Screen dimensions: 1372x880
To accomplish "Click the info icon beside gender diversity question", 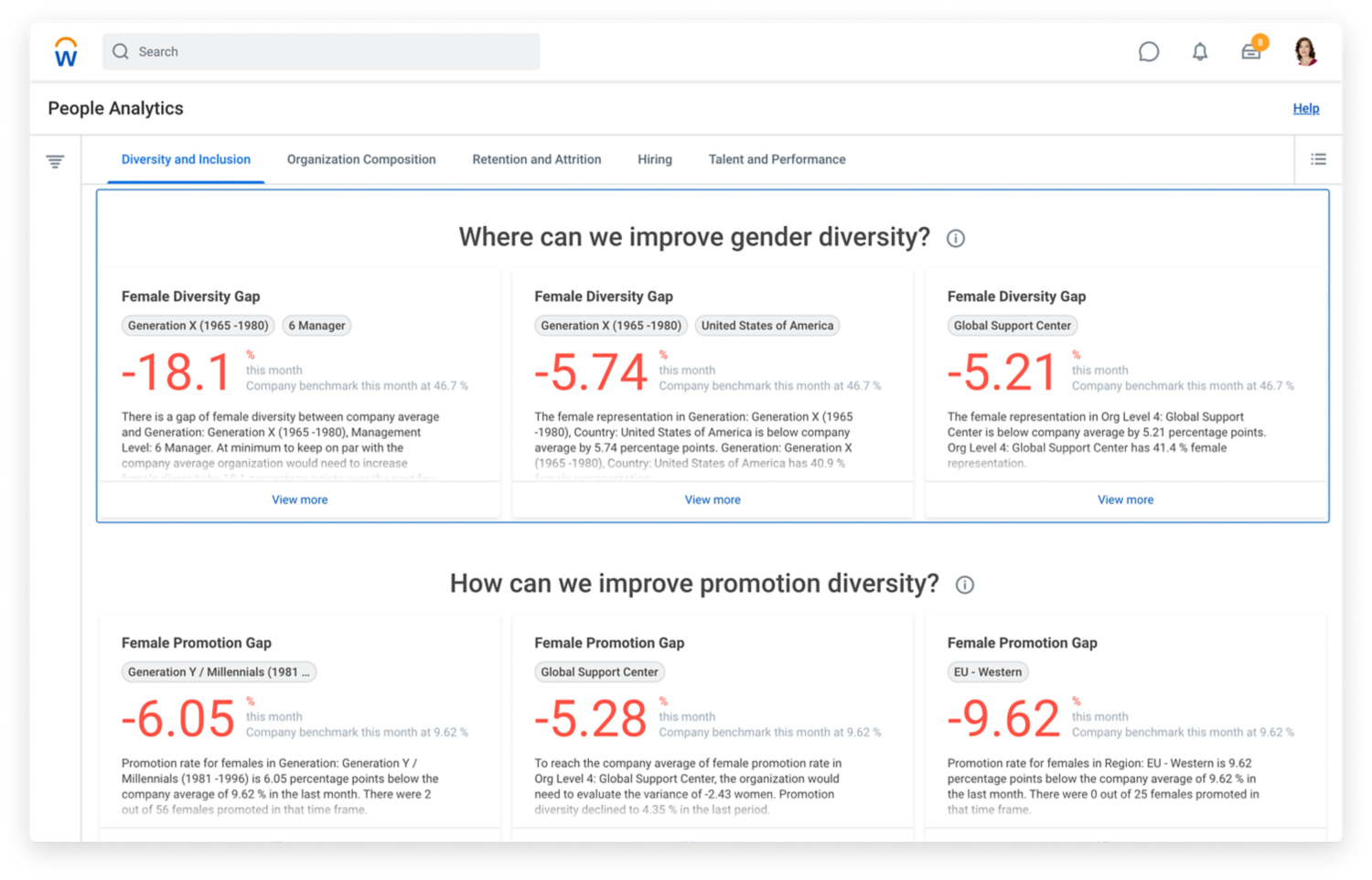I will point(955,238).
